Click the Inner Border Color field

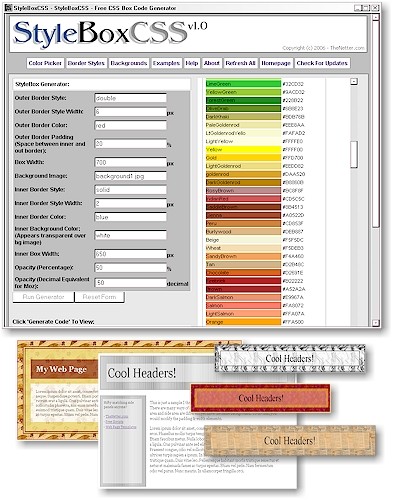[130, 217]
